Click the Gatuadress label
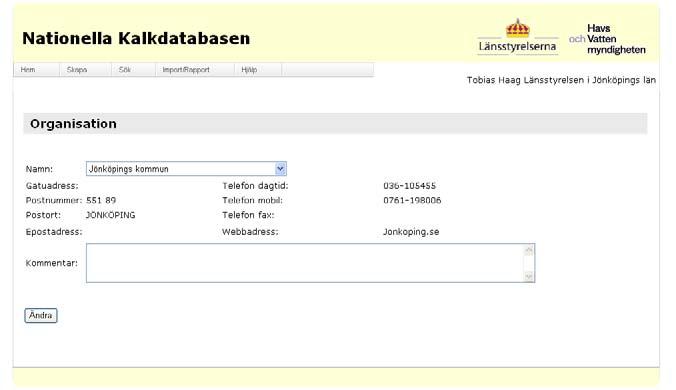Image resolution: width=676 pixels, height=390 pixels. click(x=52, y=186)
